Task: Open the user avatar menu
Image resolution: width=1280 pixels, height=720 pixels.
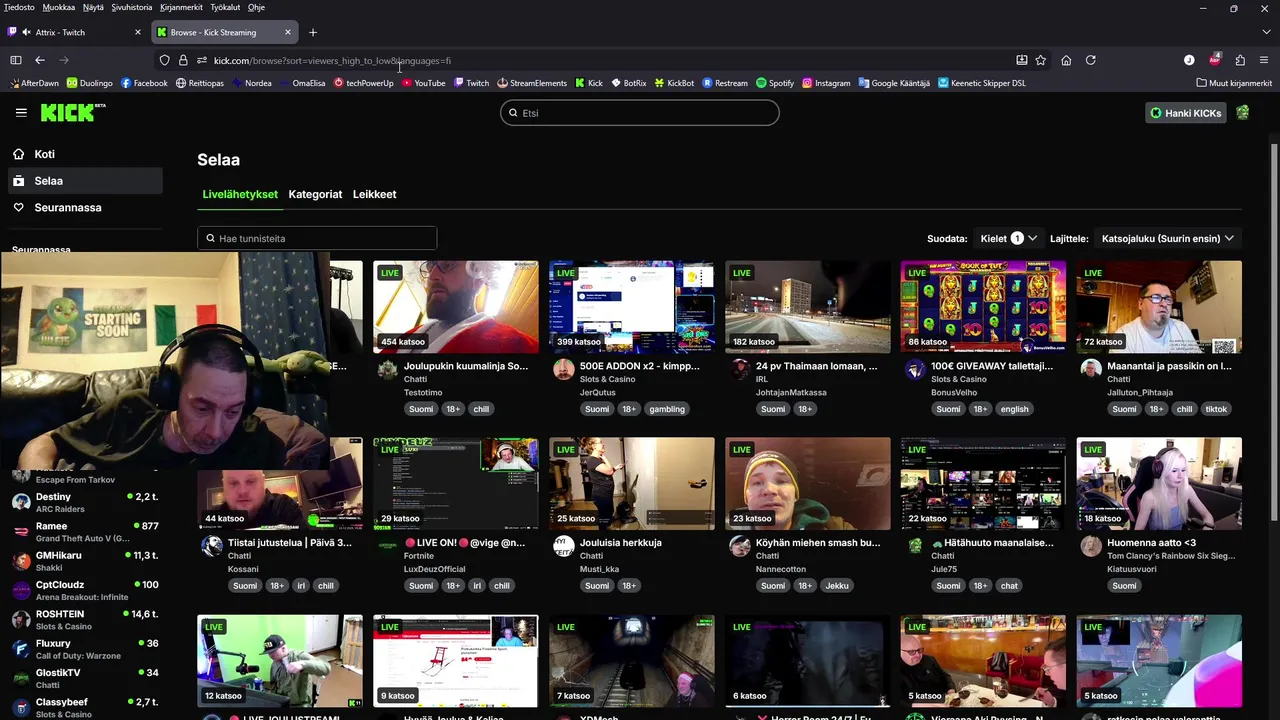Action: point(1242,113)
